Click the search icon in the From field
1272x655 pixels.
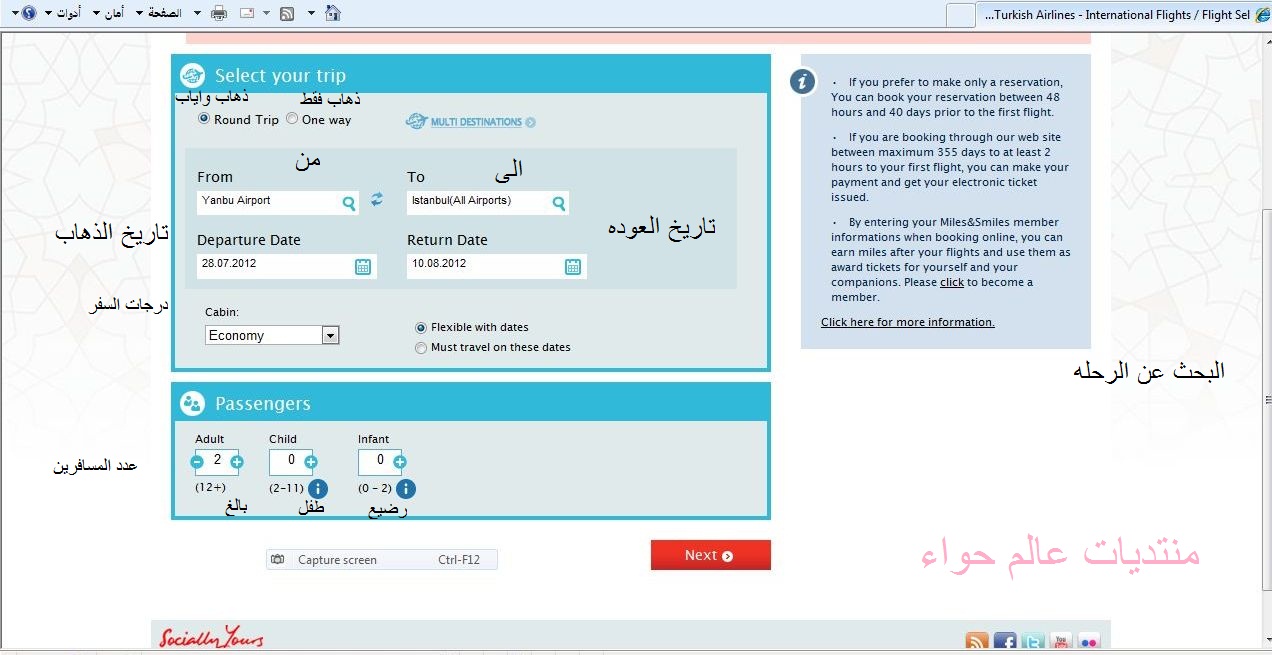coord(349,203)
